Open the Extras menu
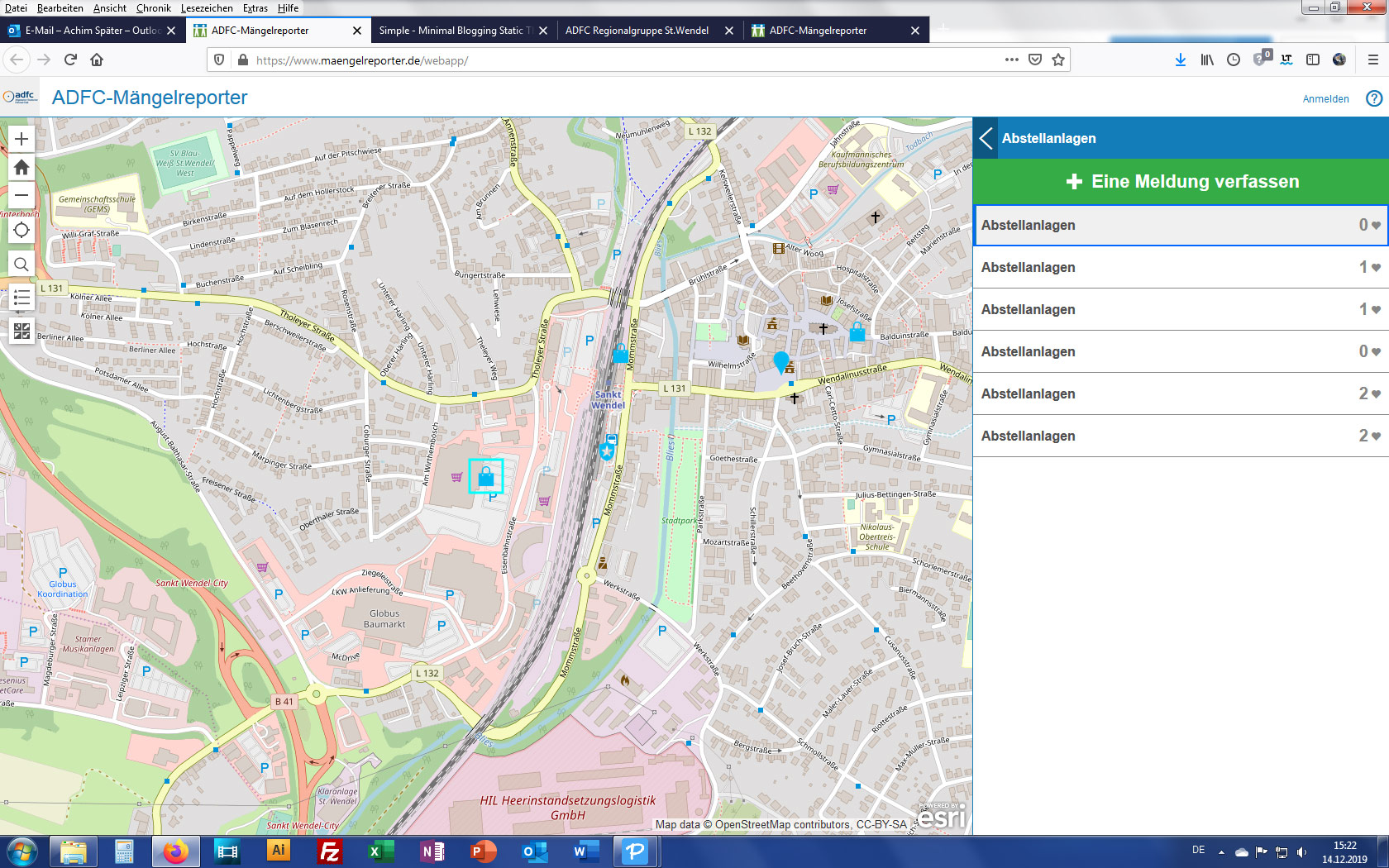 [255, 8]
